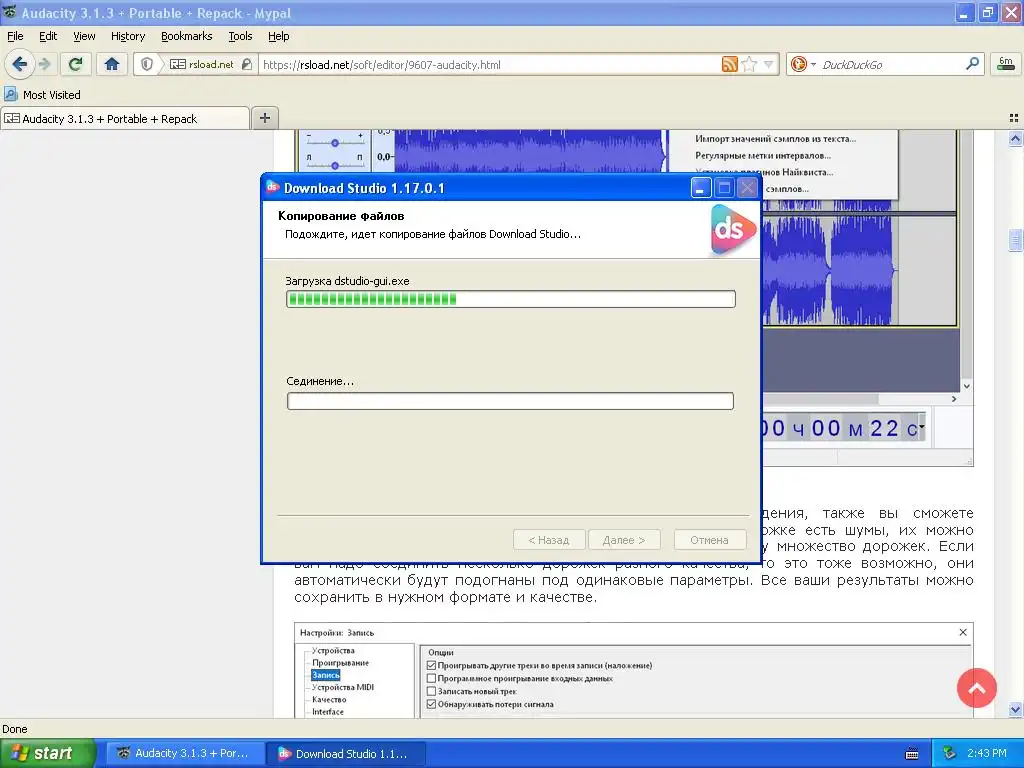Toggle Проигрывать другие треки checkbox in screenshot
This screenshot has height=768, width=1024.
tap(431, 665)
